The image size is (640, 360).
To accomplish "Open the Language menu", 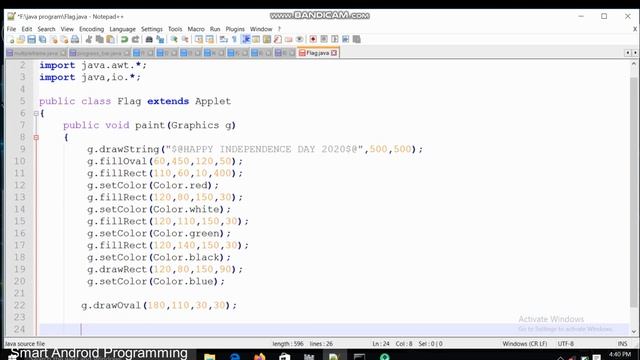I will point(122,29).
